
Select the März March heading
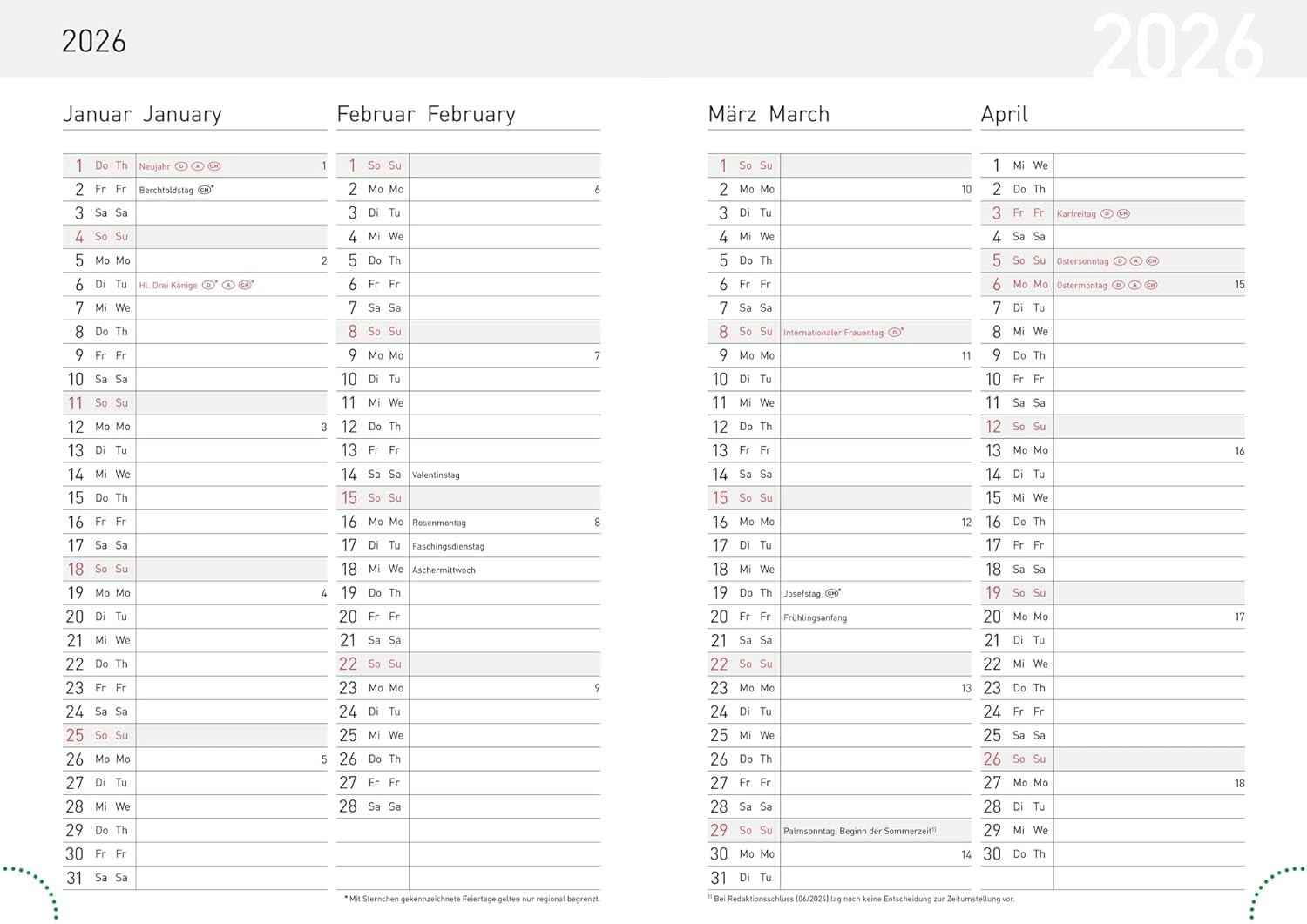(x=769, y=114)
